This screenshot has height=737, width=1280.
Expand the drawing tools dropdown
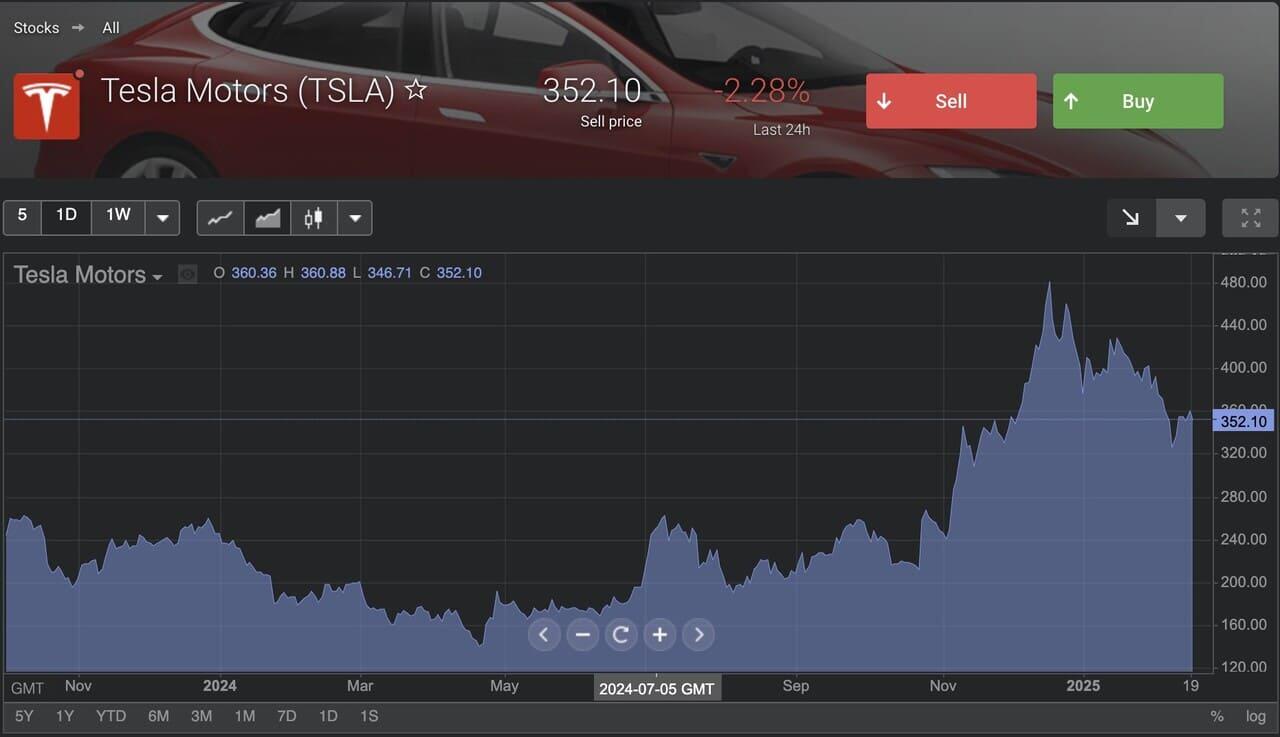[x=1181, y=217]
